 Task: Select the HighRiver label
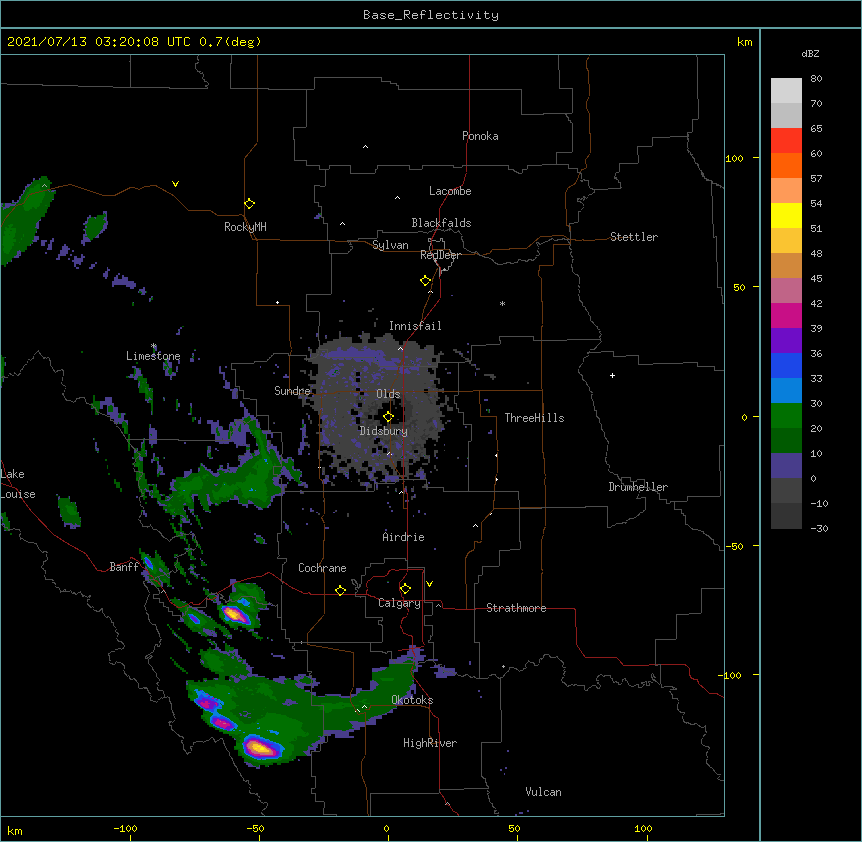[430, 743]
